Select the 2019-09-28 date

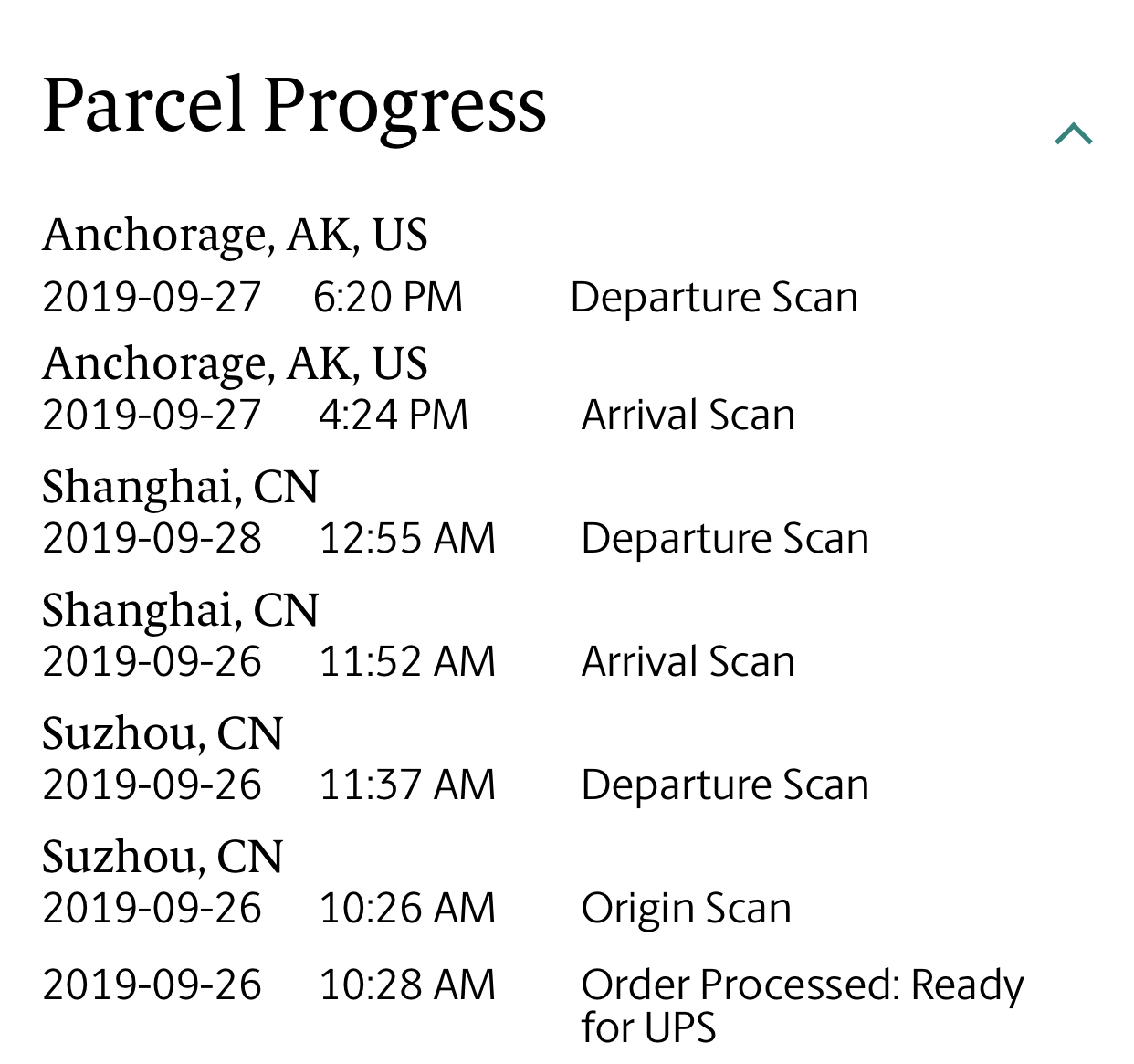(152, 539)
